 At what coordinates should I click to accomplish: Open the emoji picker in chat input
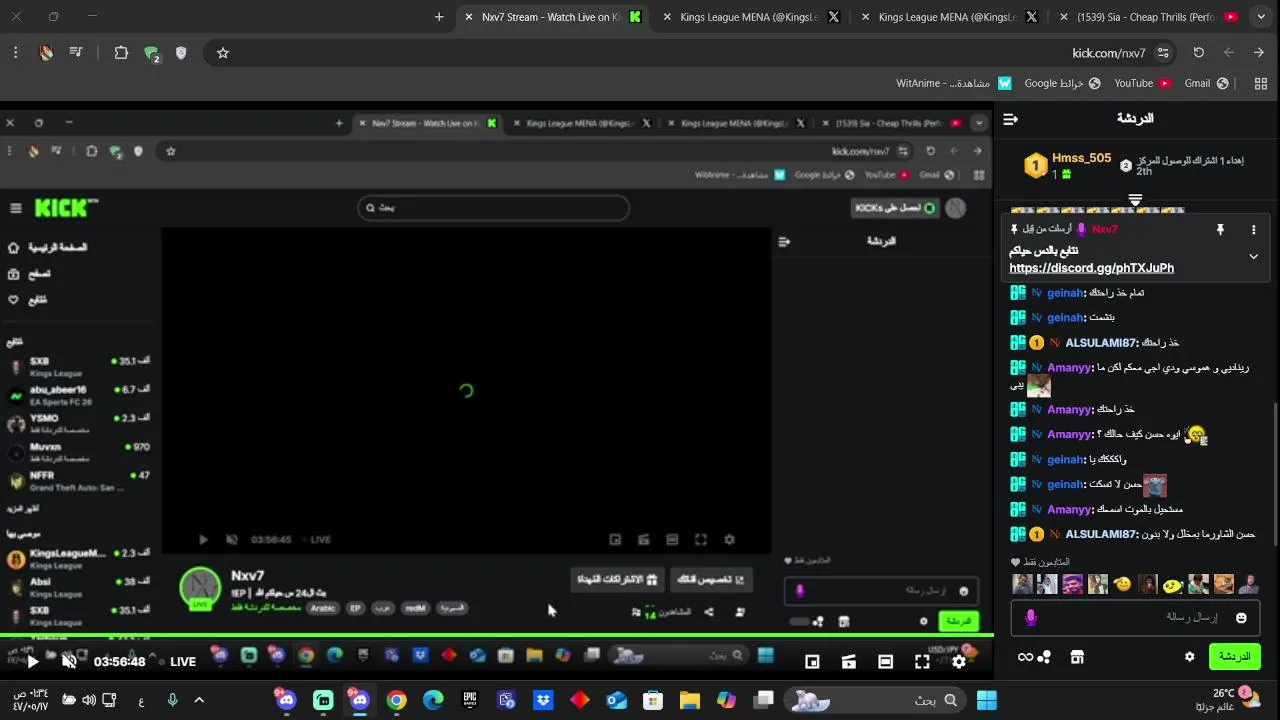pyautogui.click(x=1241, y=618)
